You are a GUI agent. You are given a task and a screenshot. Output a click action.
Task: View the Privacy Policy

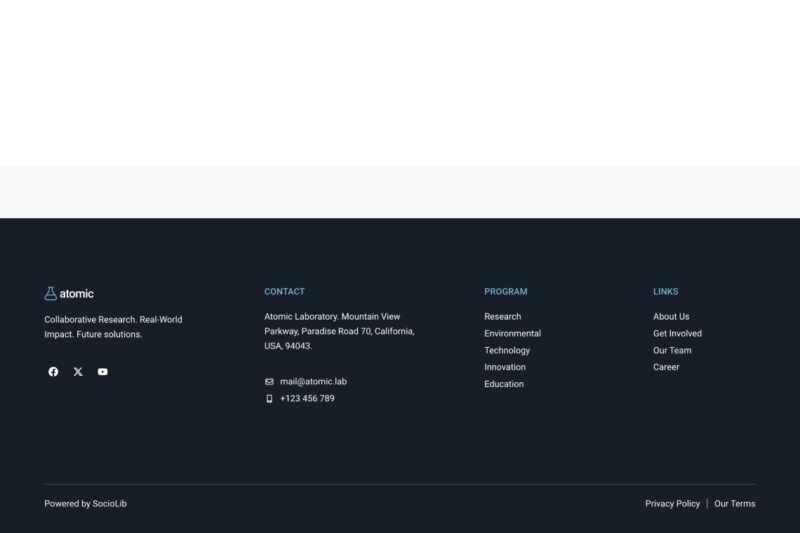[x=672, y=504]
